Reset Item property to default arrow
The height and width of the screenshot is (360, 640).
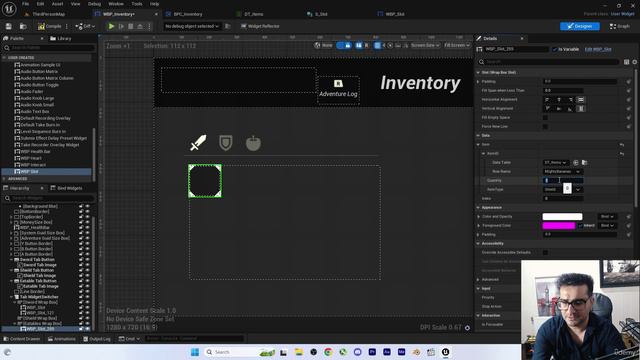coord(622,144)
